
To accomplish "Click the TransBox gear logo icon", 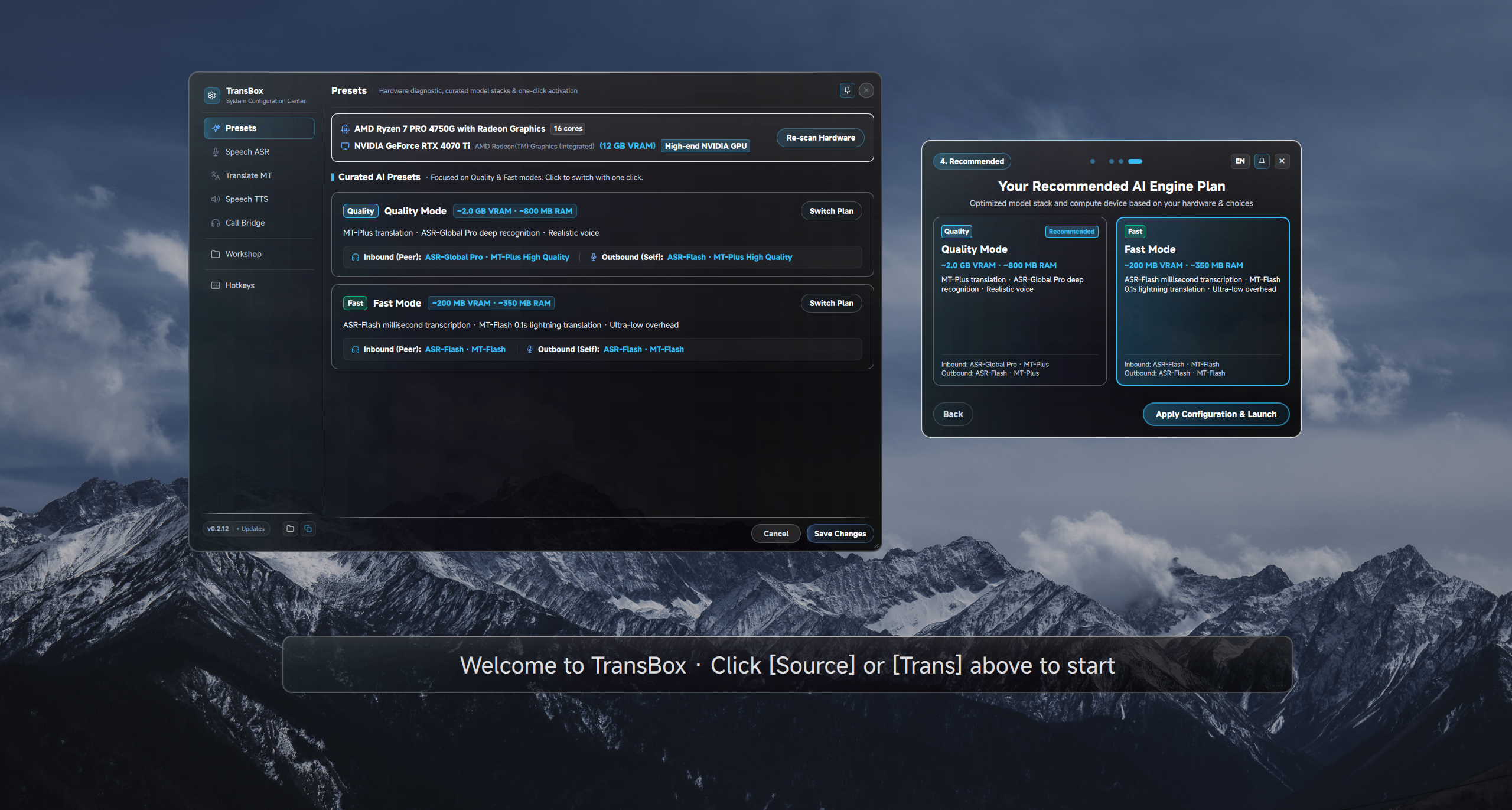I will tap(212, 95).
